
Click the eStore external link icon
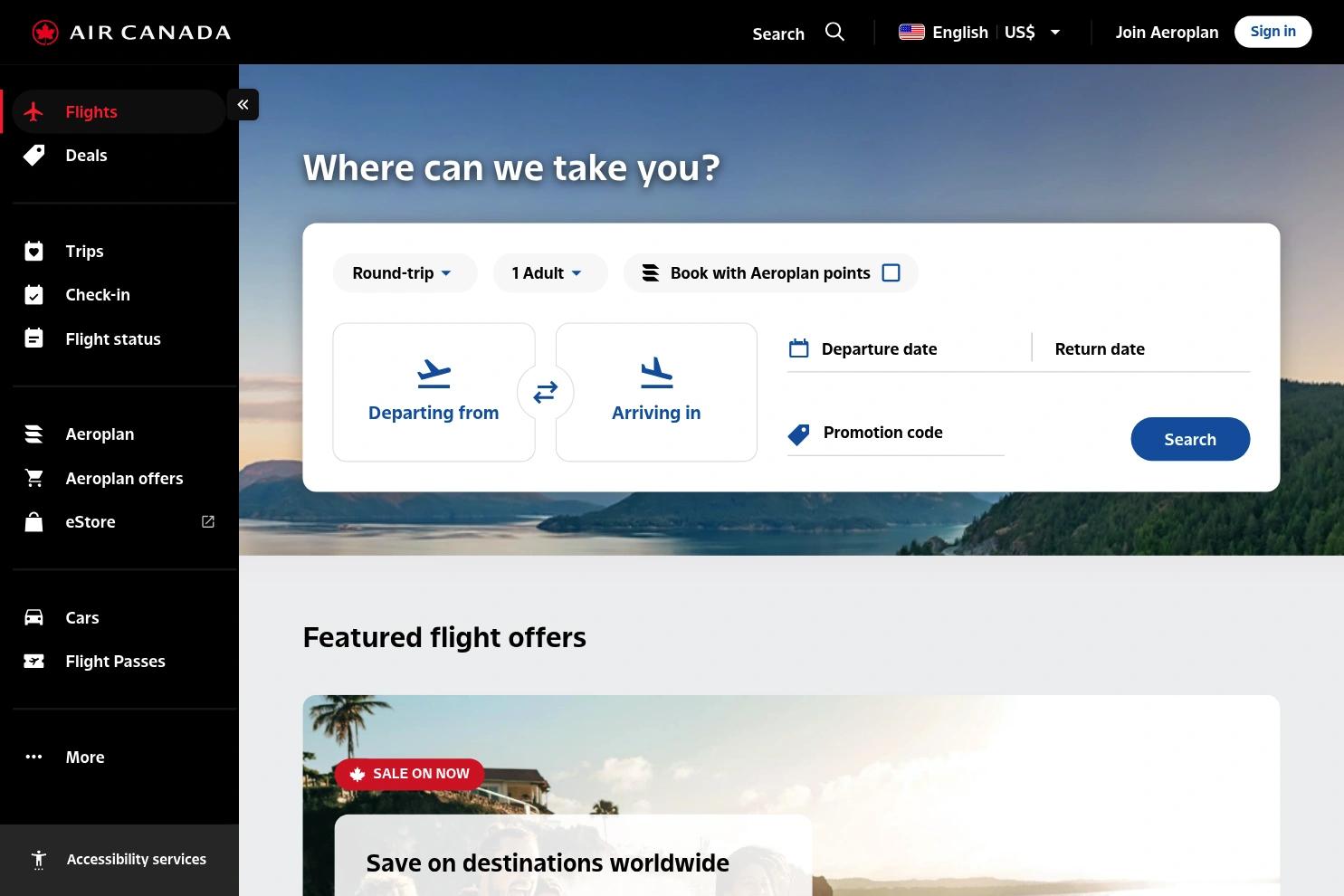point(208,521)
